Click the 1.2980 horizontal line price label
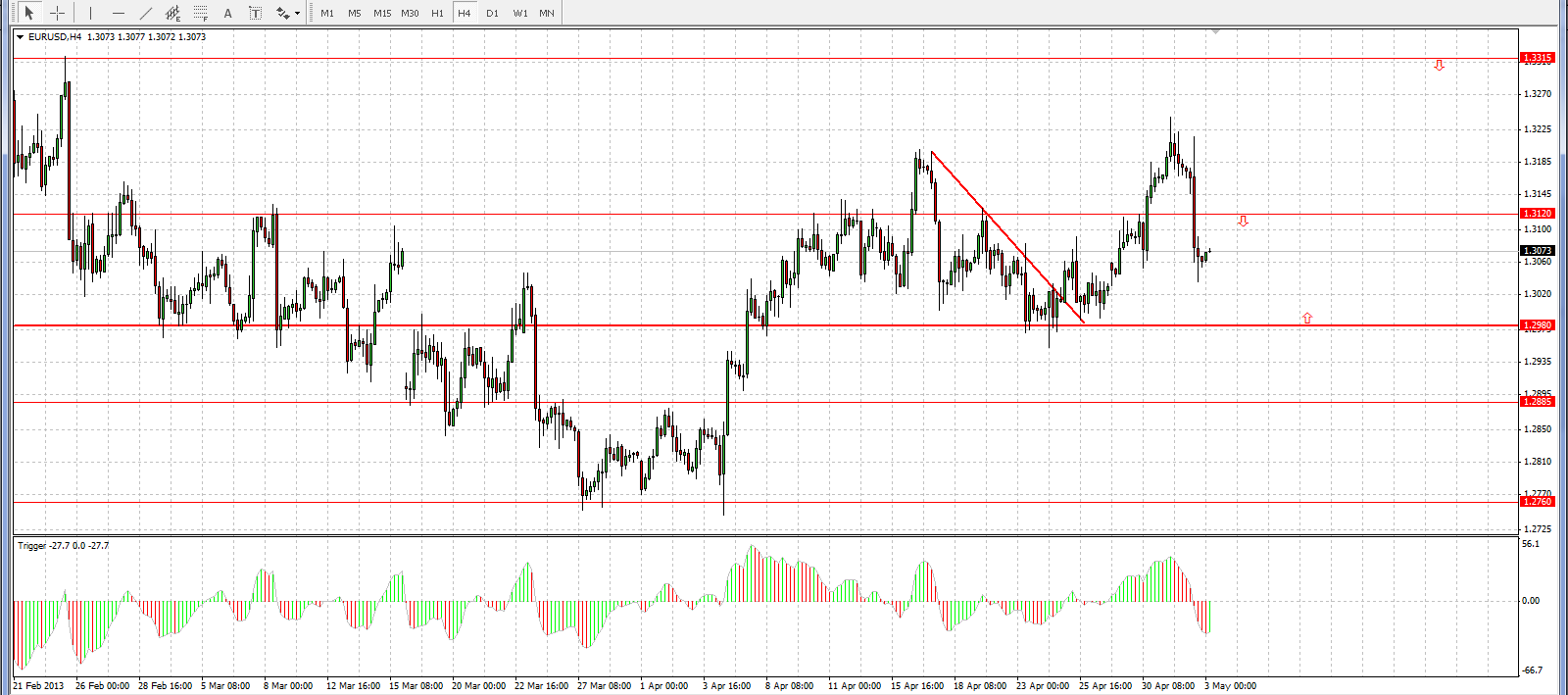Image resolution: width=1568 pixels, height=695 pixels. tap(1537, 325)
